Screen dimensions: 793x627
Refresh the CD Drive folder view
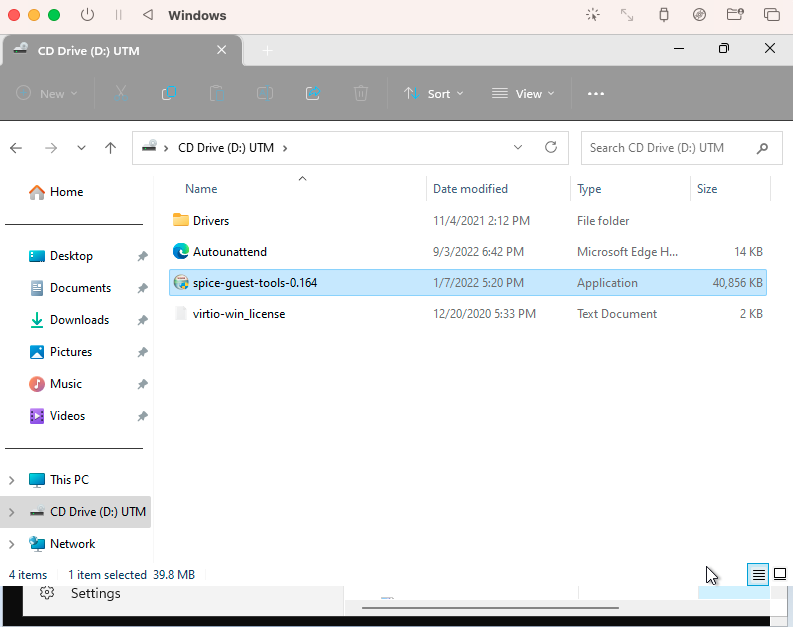click(x=551, y=147)
